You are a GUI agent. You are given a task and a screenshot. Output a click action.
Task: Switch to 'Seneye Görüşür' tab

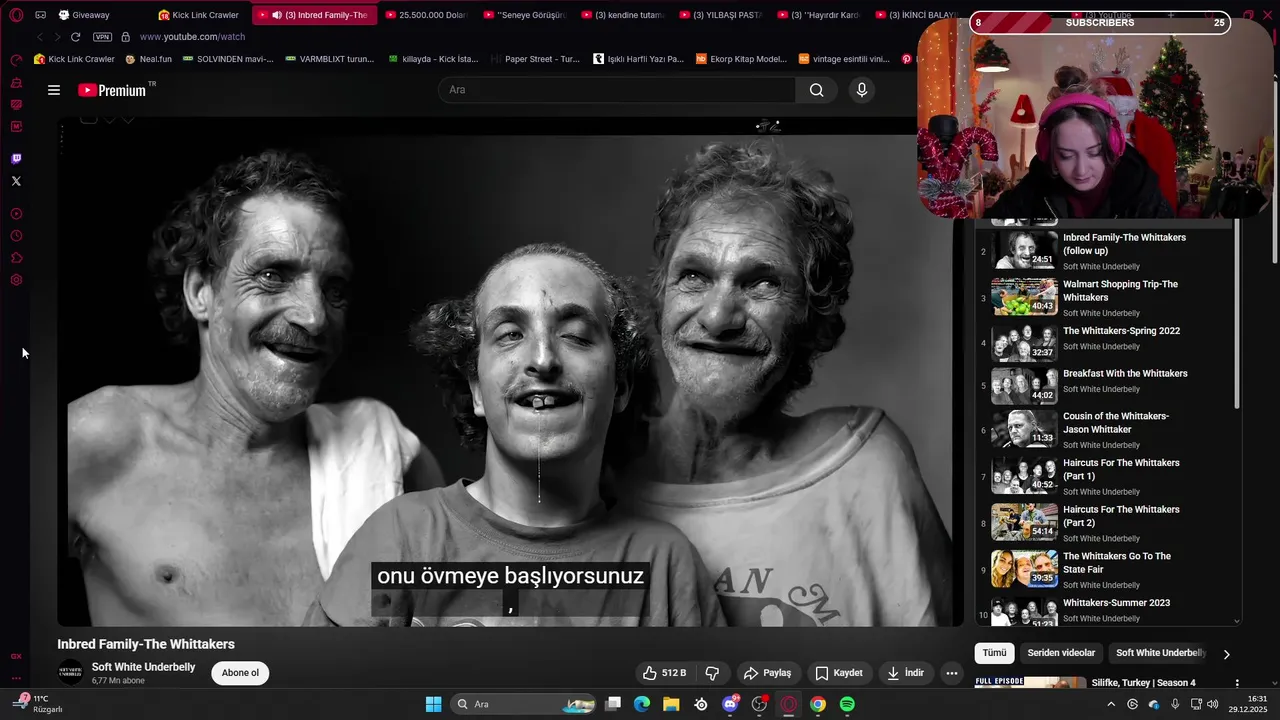click(x=524, y=15)
